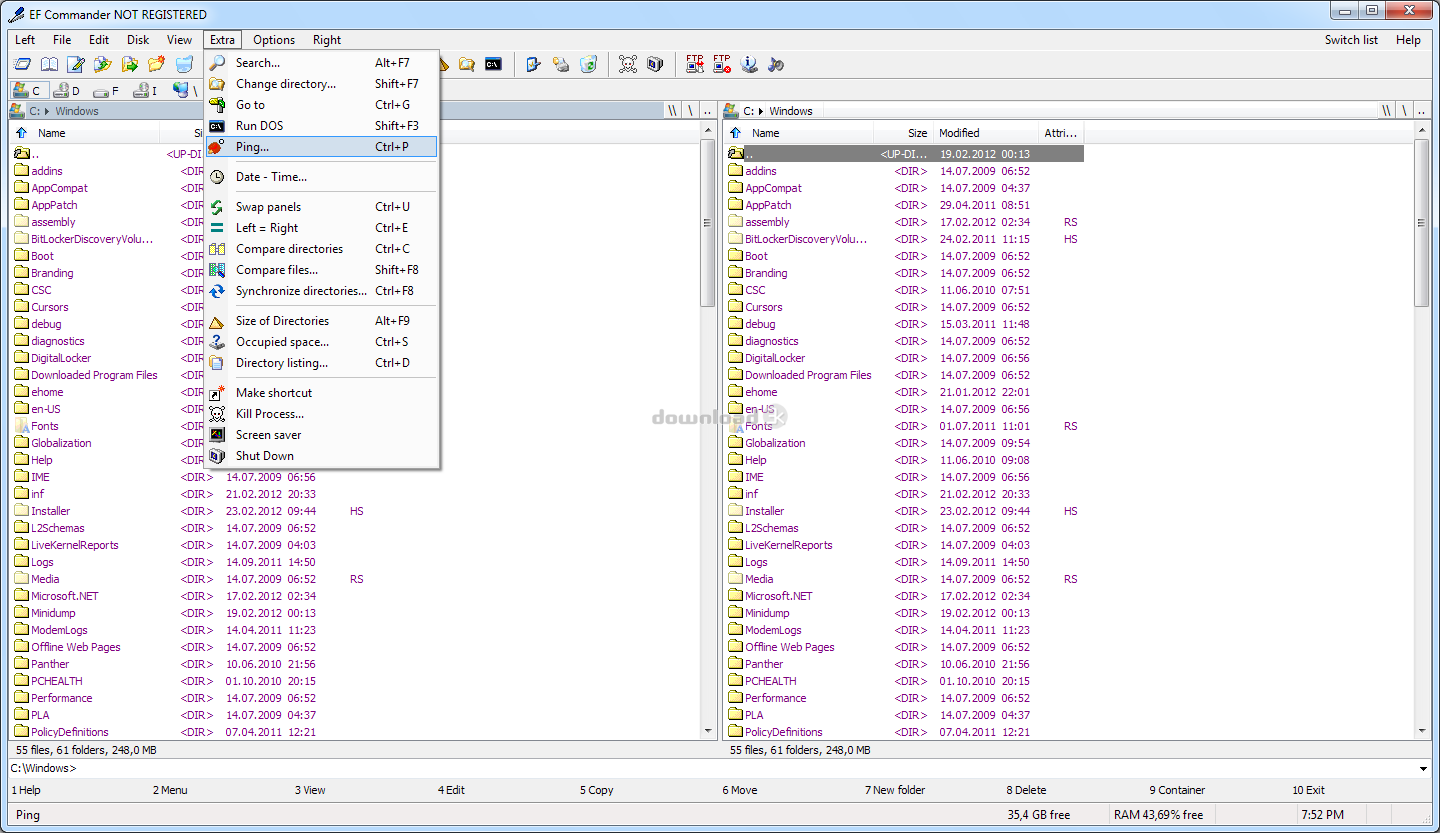Image resolution: width=1440 pixels, height=833 pixels.
Task: Click the 8 Delete function key button
Action: [x=1026, y=790]
